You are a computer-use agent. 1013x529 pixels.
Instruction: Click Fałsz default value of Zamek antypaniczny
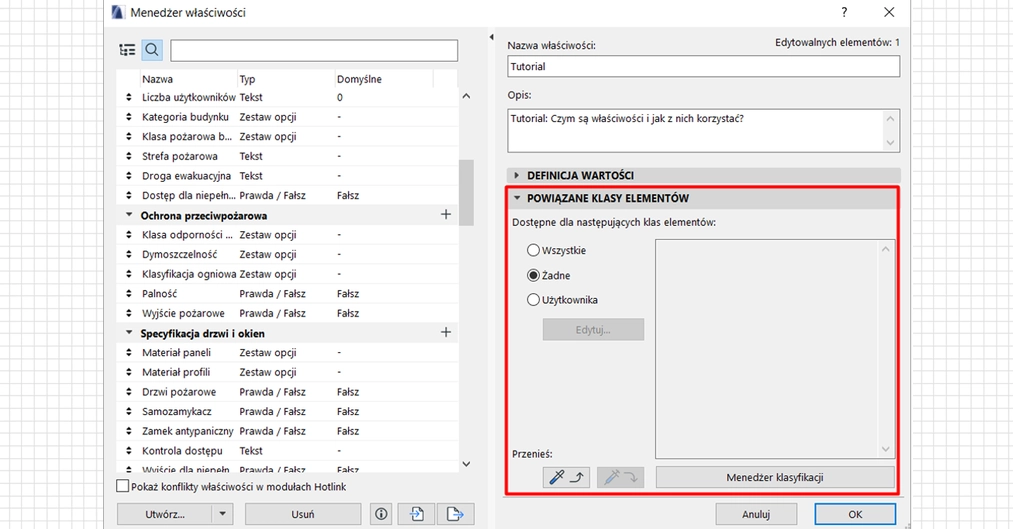[348, 431]
